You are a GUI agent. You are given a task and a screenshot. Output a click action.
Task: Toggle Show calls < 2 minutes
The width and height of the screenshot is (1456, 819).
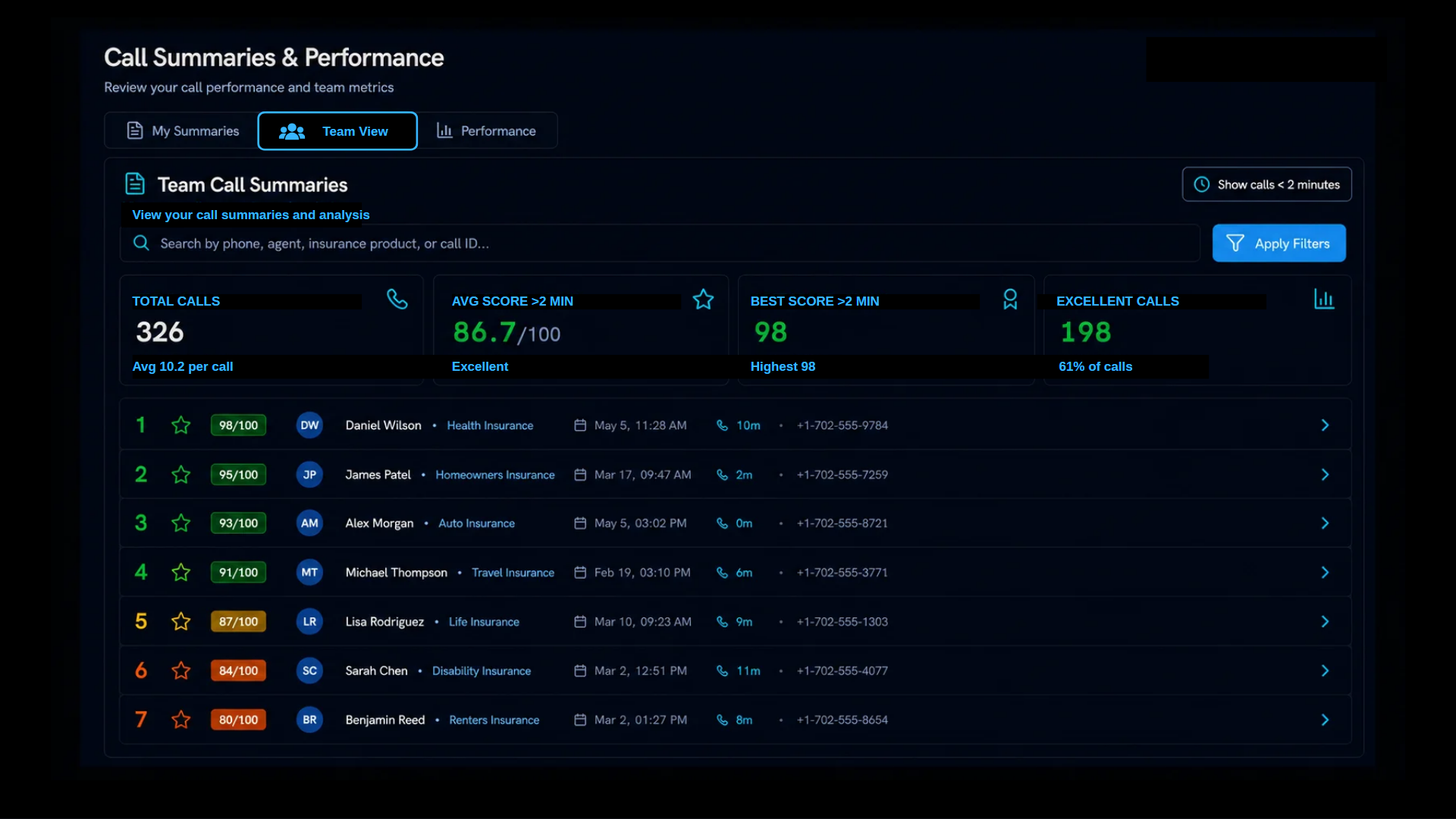(x=1266, y=184)
